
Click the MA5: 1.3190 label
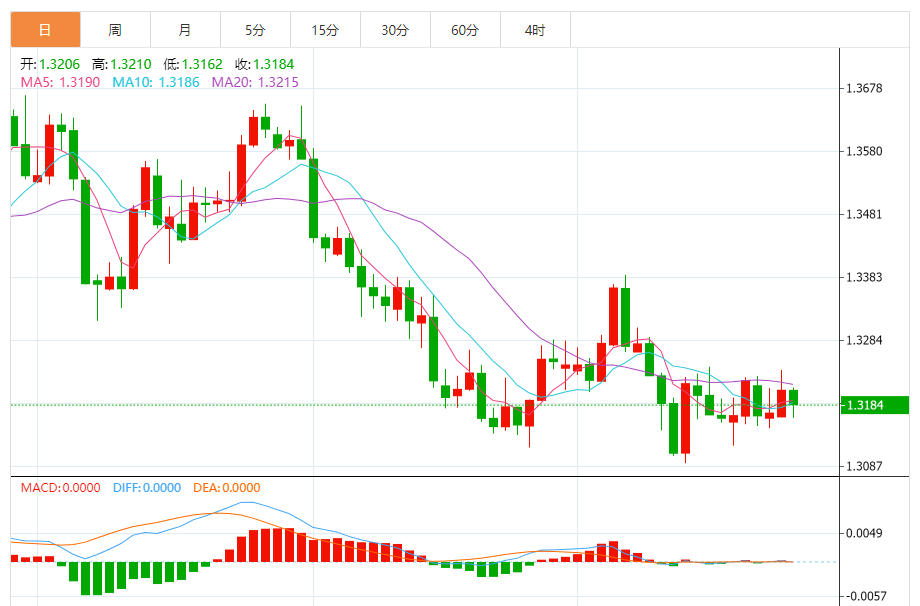pyautogui.click(x=60, y=82)
